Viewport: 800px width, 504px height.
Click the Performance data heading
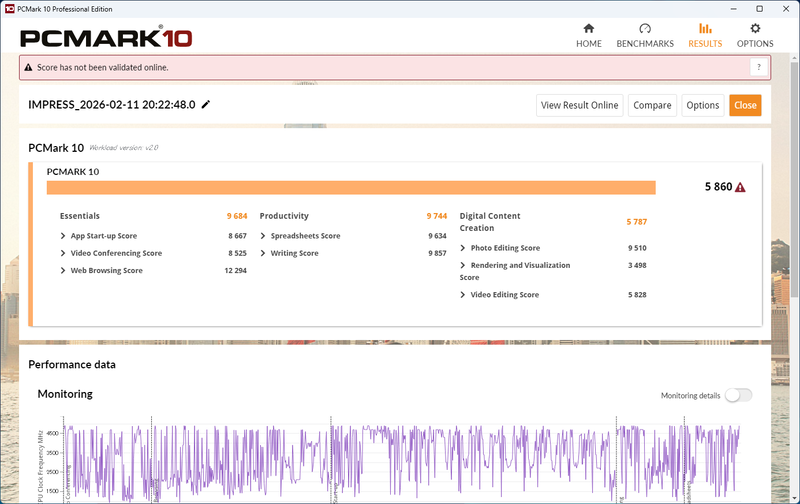(x=72, y=364)
